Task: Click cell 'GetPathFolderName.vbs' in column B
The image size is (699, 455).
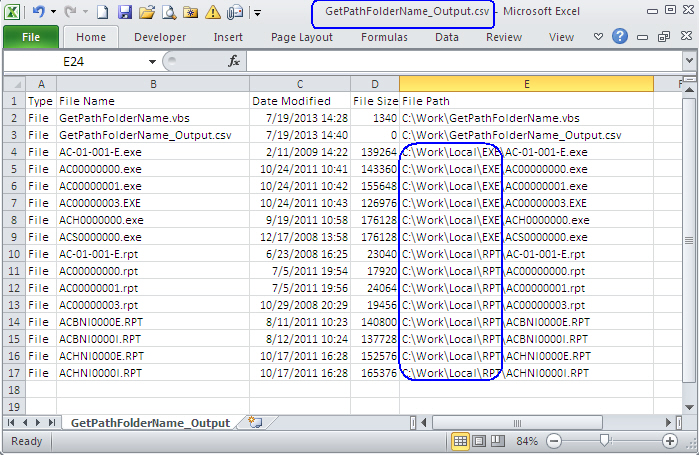Action: point(153,118)
